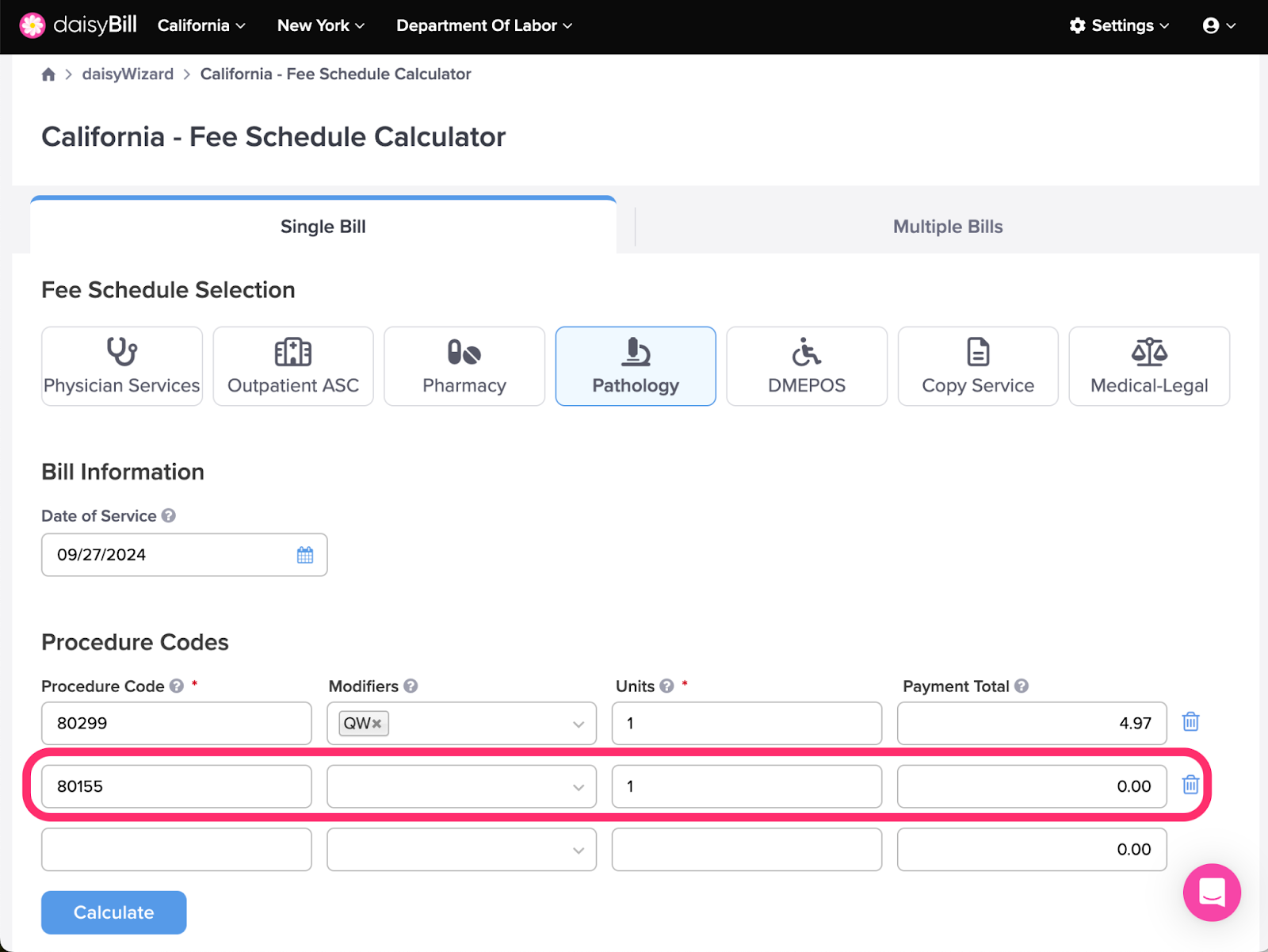Click payment total in the empty row
Image resolution: width=1268 pixels, height=952 pixels.
pyautogui.click(x=1032, y=850)
